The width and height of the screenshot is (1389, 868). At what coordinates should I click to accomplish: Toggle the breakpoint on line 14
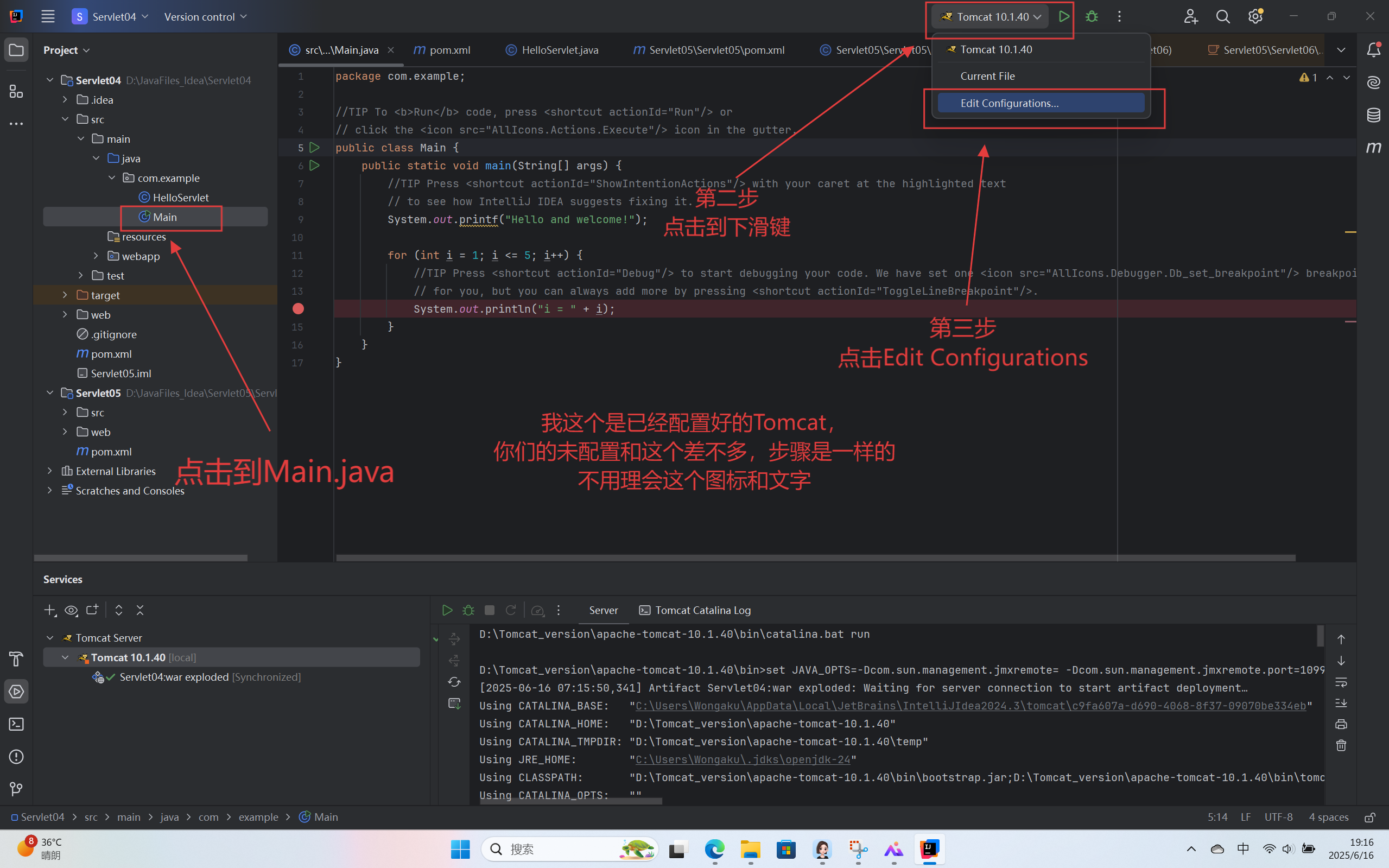point(298,308)
